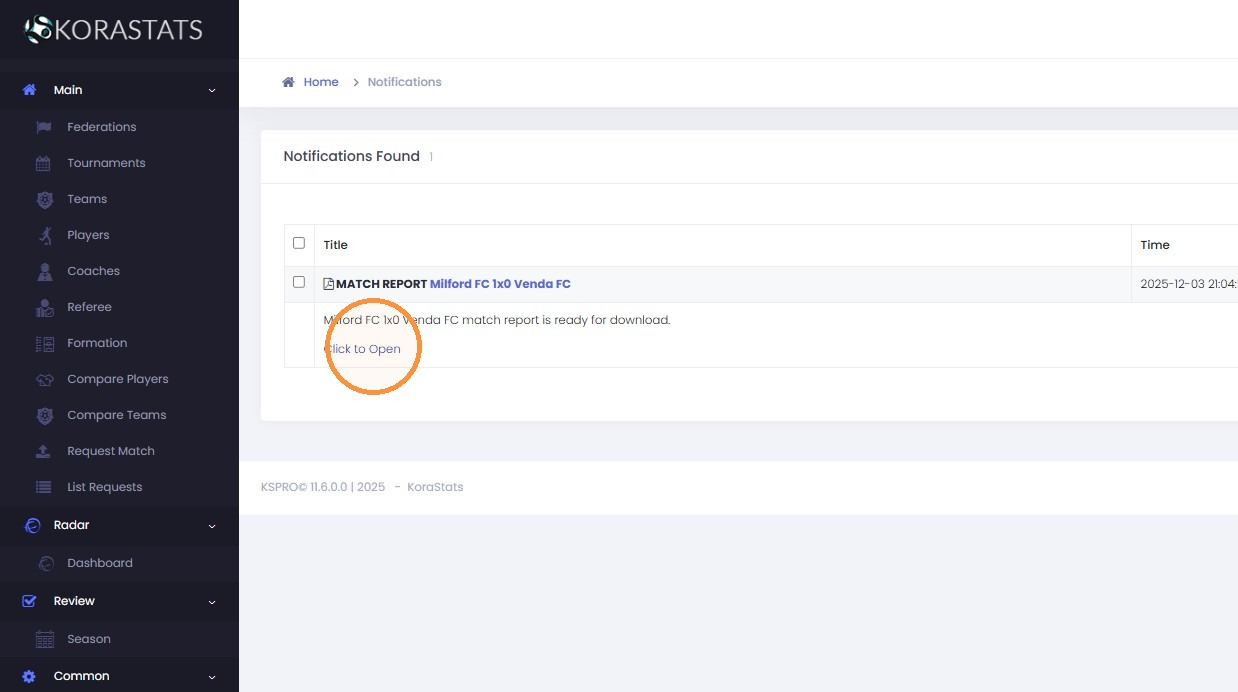Screen dimensions: 1238x692
Task: Collapse the Radar section chevron
Action: 212,525
